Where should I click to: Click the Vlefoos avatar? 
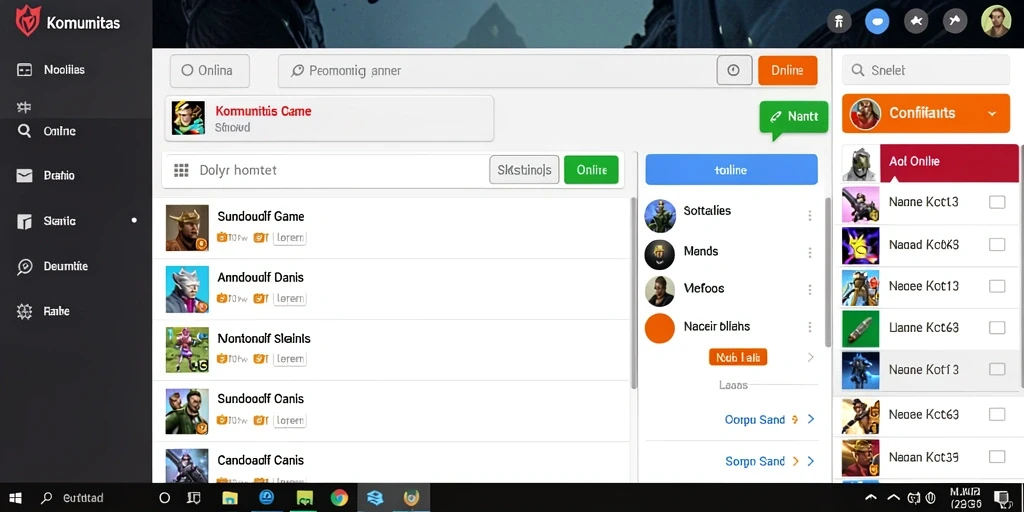click(x=660, y=291)
